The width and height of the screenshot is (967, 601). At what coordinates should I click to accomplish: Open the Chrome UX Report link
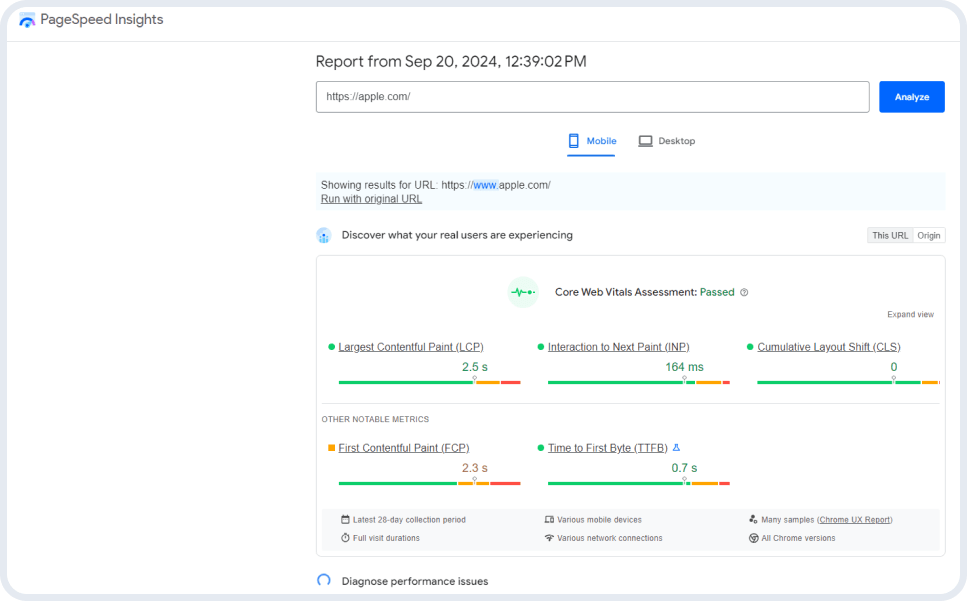pyautogui.click(x=855, y=520)
